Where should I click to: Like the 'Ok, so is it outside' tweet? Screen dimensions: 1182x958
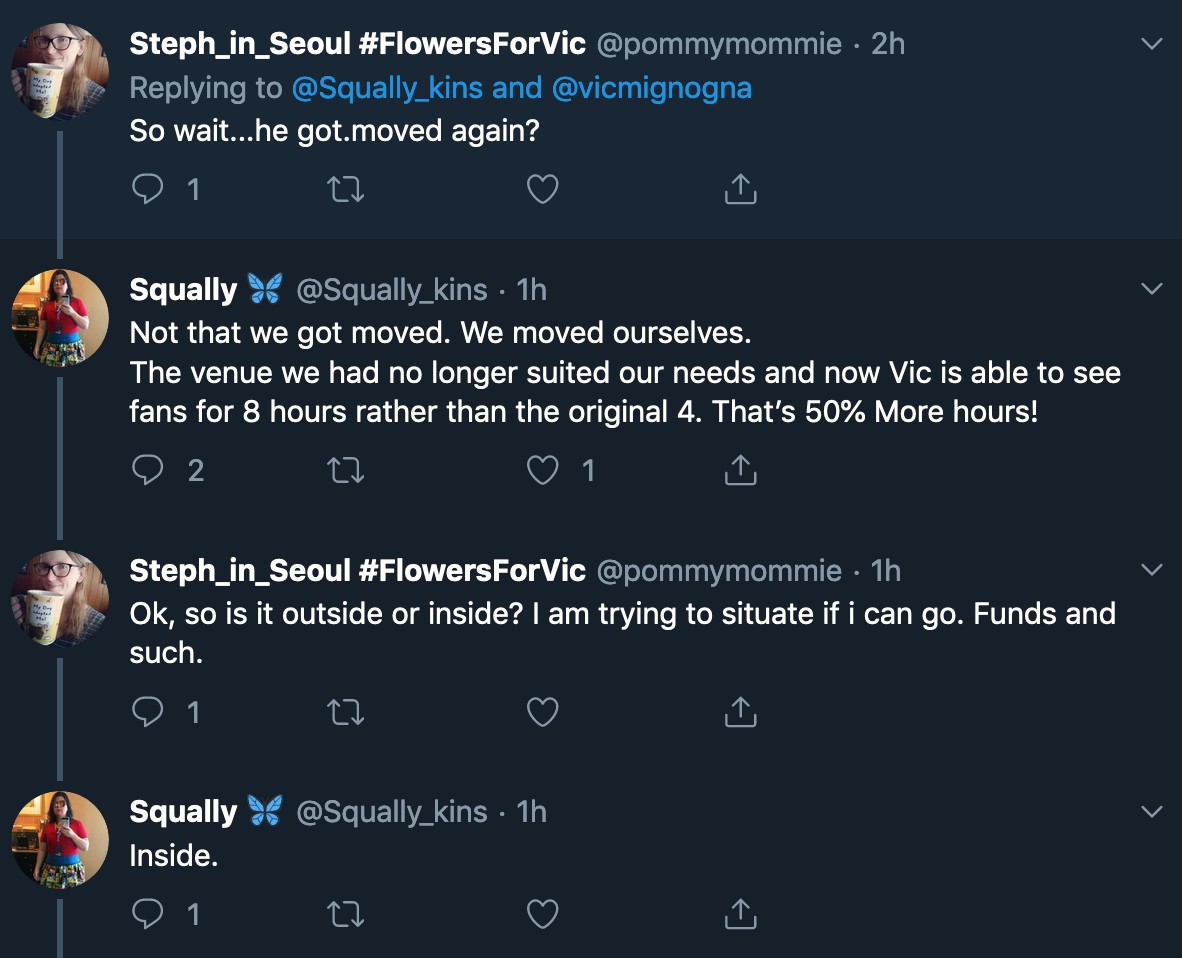[x=543, y=712]
